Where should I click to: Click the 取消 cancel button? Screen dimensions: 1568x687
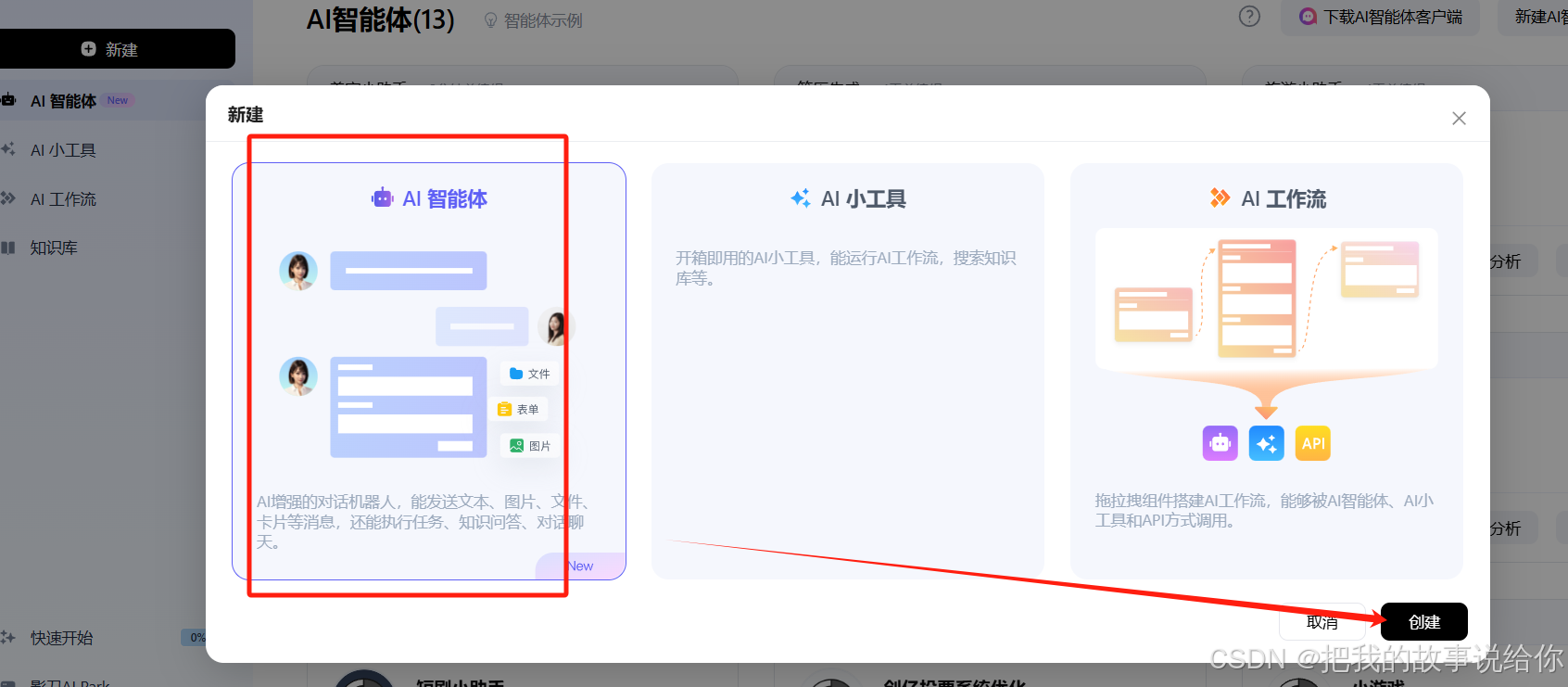tap(1322, 622)
